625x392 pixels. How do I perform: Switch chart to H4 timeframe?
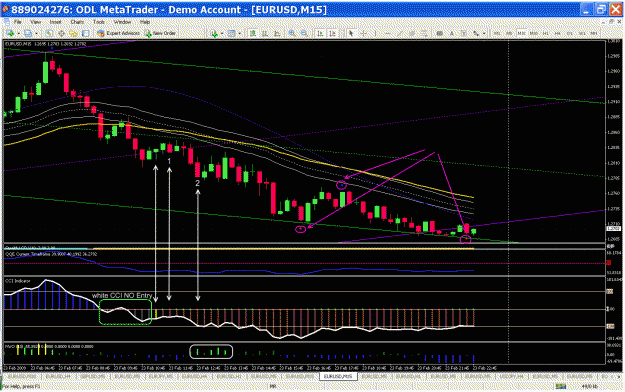point(558,33)
